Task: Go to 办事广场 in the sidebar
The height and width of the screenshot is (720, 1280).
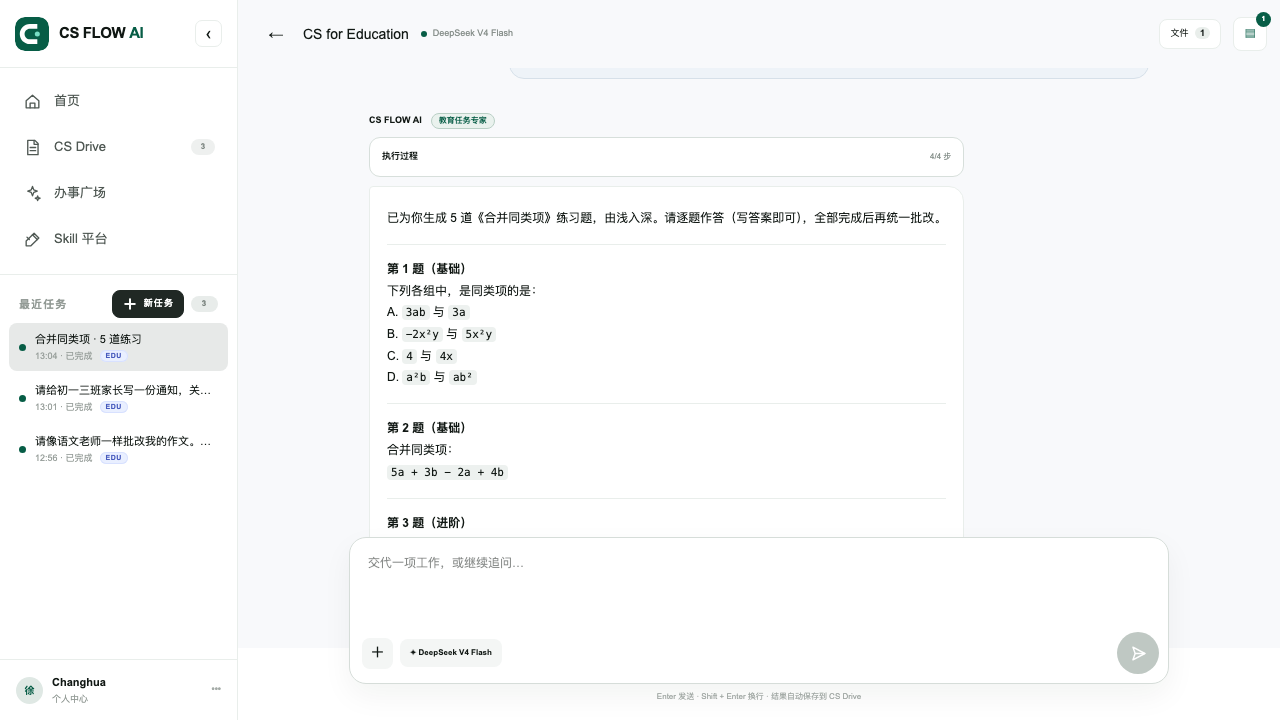Action: click(x=119, y=193)
